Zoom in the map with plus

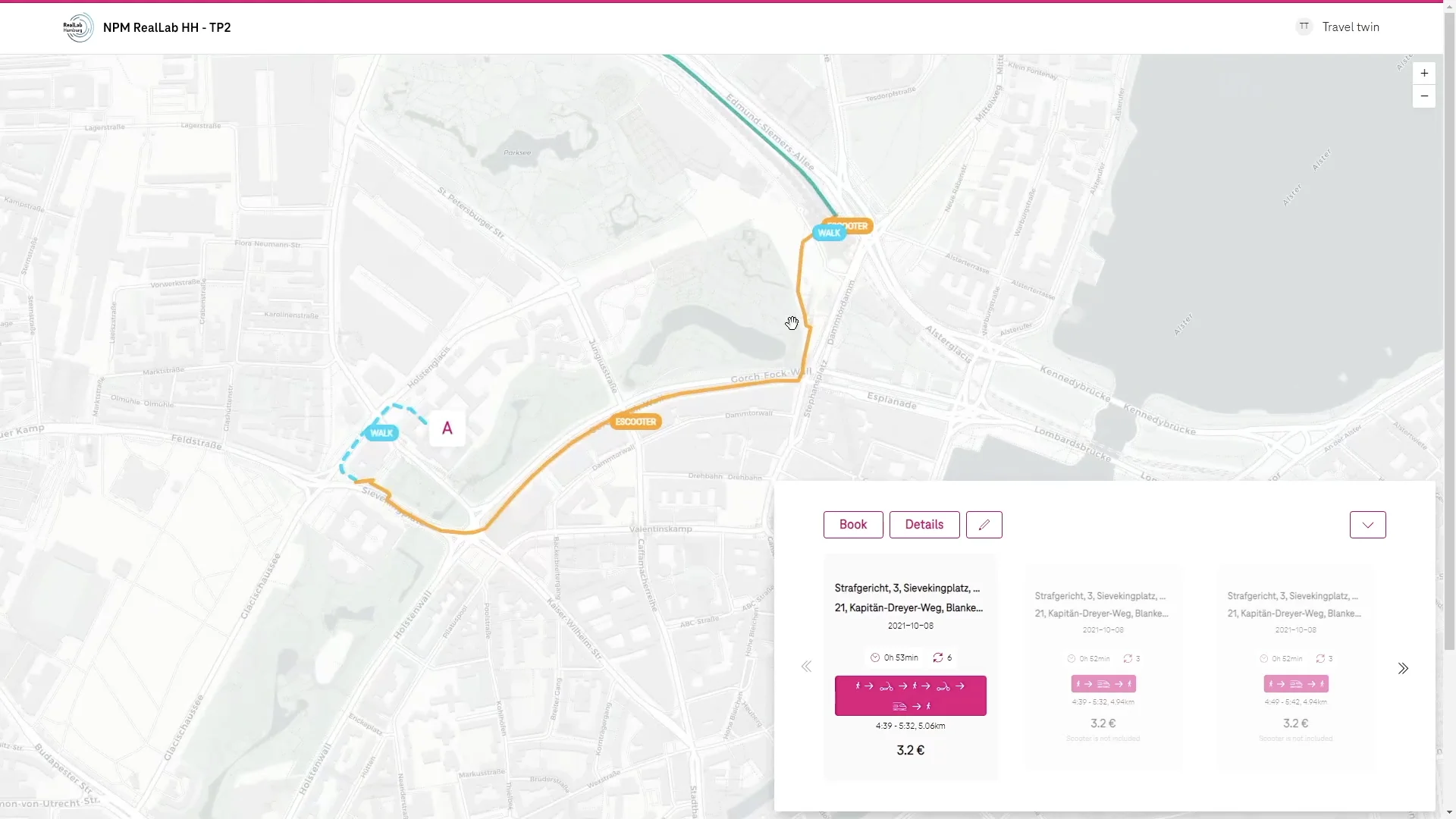click(1423, 74)
